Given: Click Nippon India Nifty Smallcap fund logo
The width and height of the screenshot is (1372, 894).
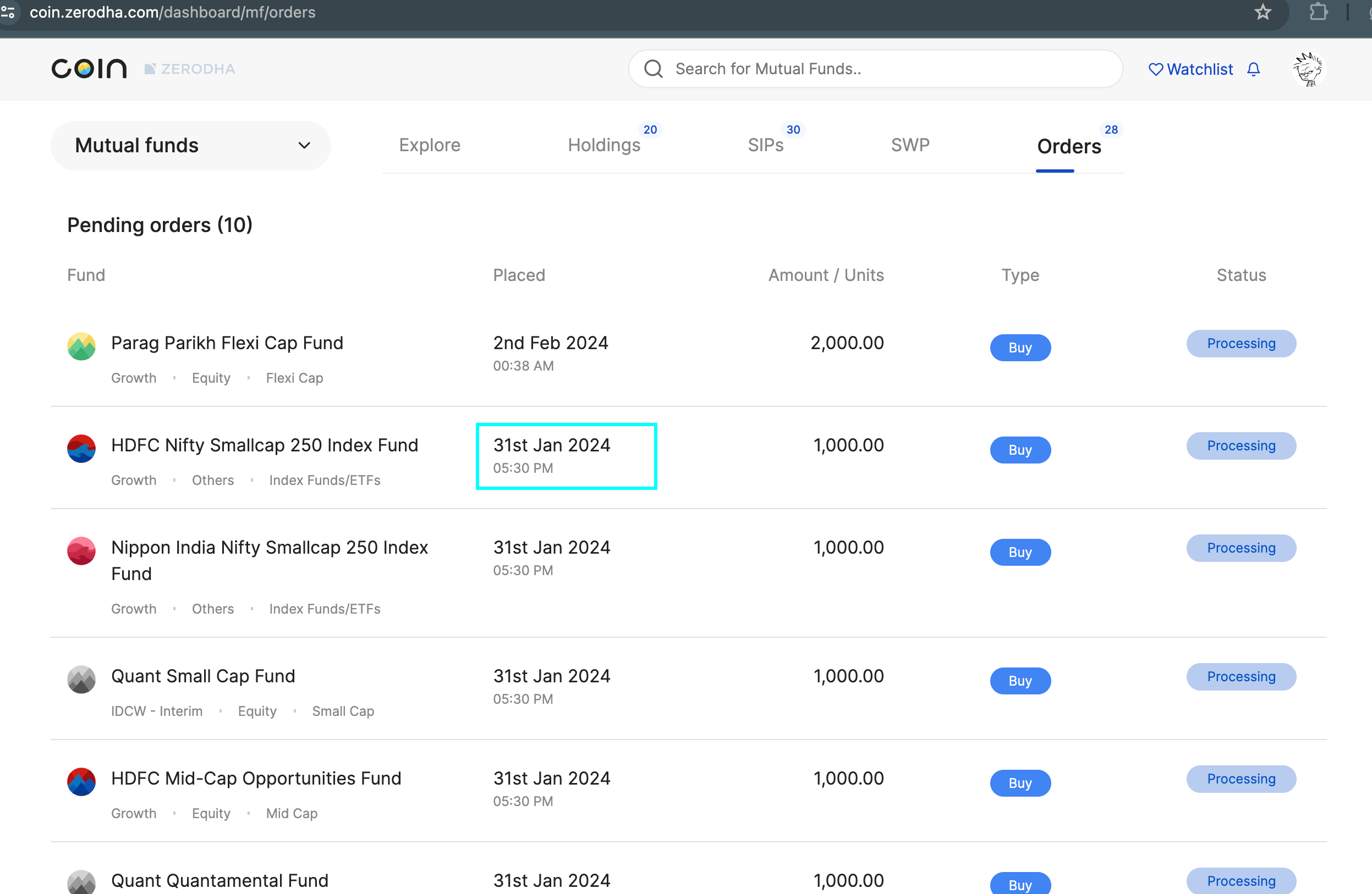Looking at the screenshot, I should [81, 551].
